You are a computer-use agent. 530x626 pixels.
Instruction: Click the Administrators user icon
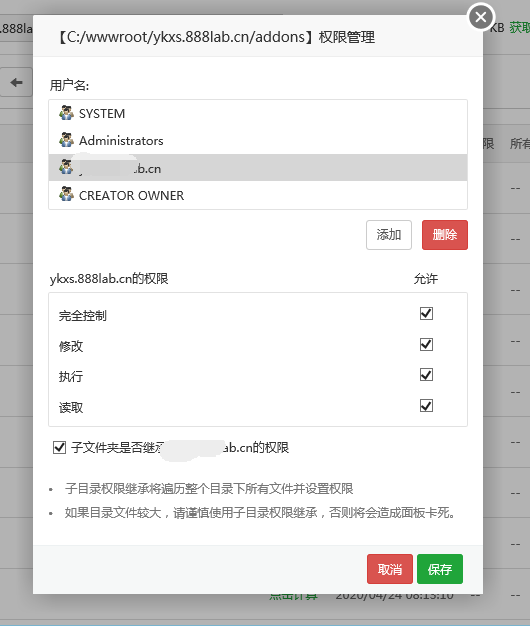66,140
